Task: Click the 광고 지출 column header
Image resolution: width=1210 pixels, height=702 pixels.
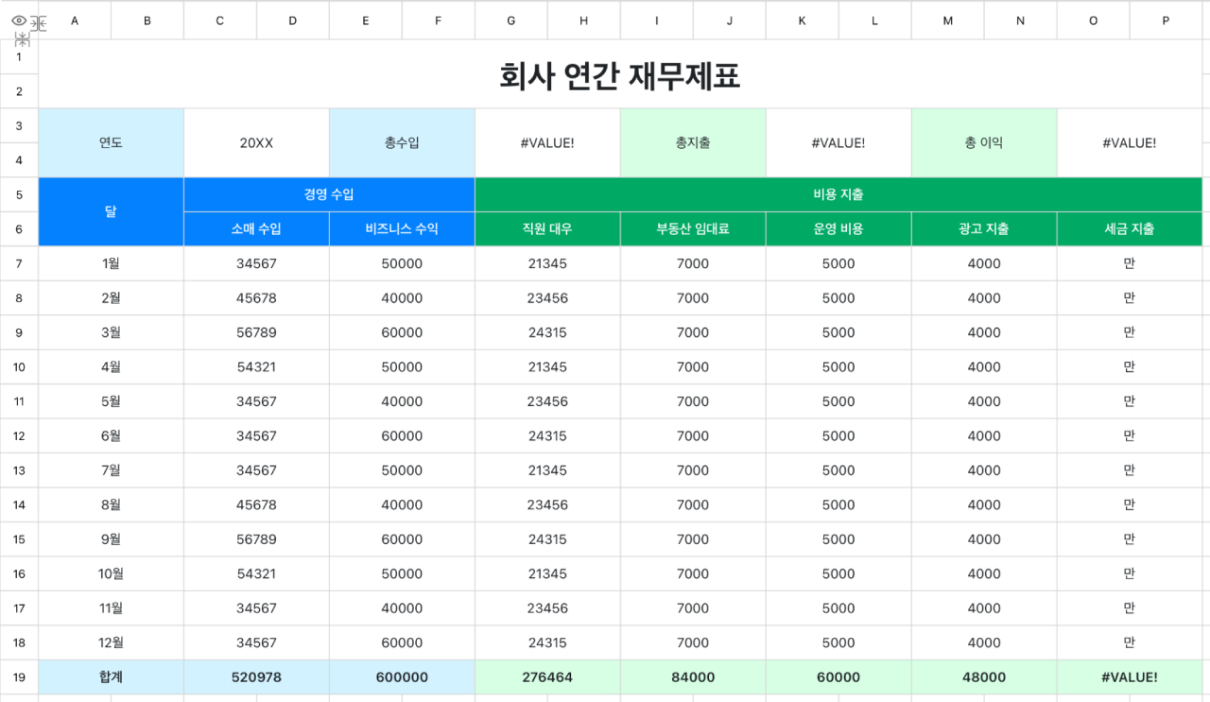Action: pyautogui.click(x=984, y=229)
